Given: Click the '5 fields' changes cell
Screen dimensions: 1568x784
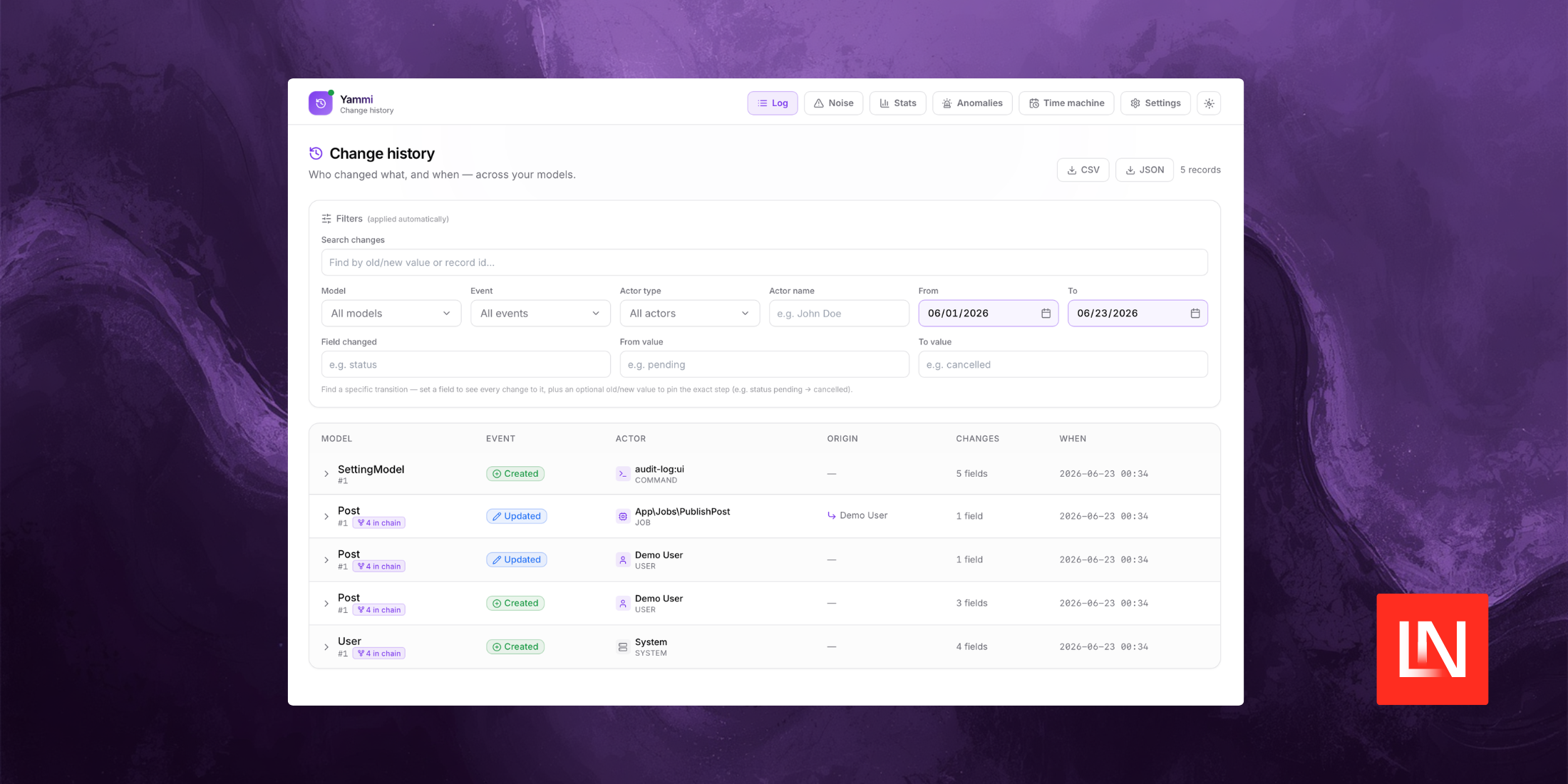Looking at the screenshot, I should pyautogui.click(x=971, y=473).
